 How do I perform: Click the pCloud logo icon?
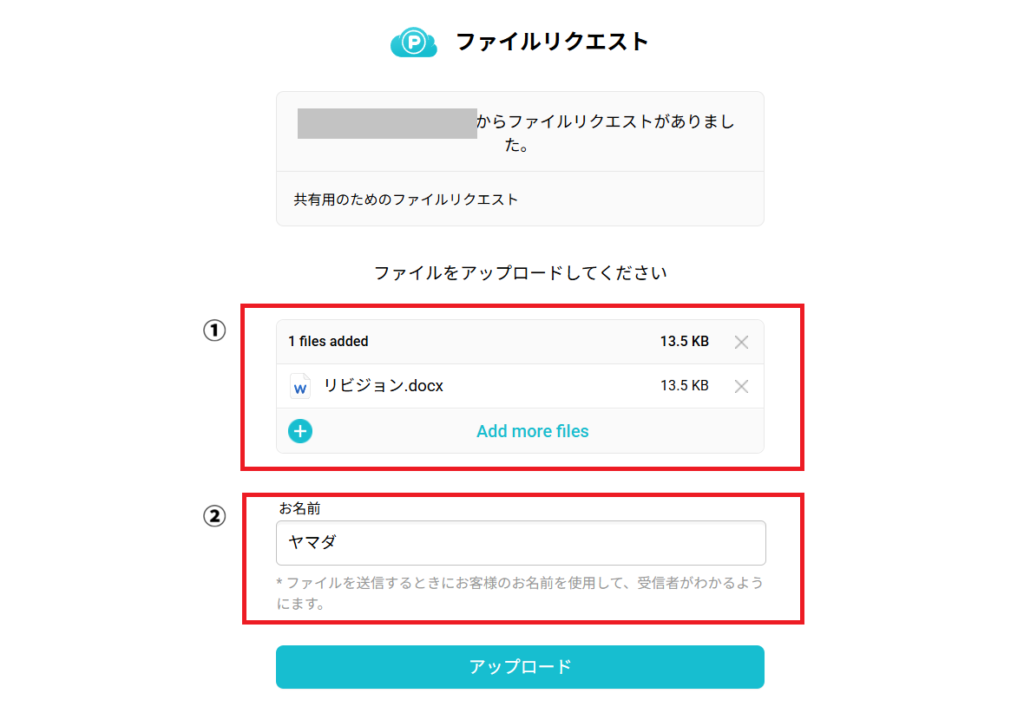pos(411,43)
